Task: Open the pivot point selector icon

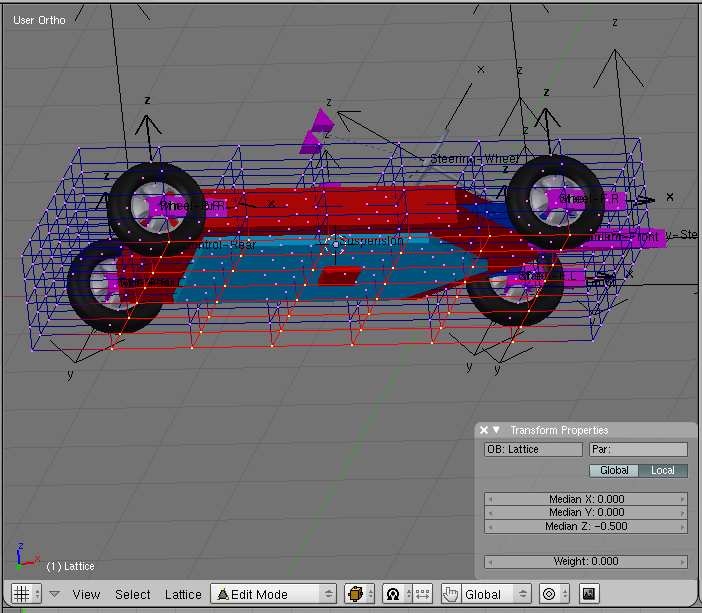Action: point(397,594)
